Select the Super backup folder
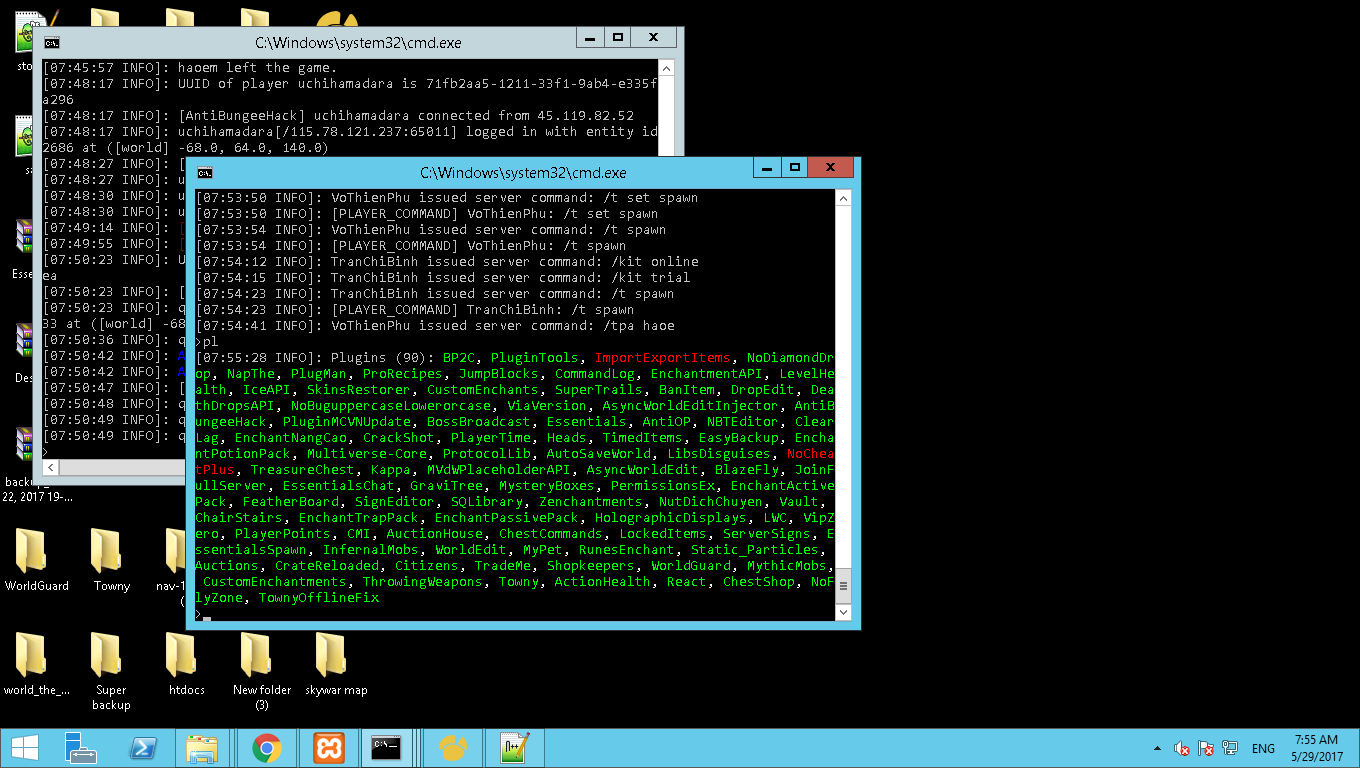The image size is (1360, 768). (111, 672)
